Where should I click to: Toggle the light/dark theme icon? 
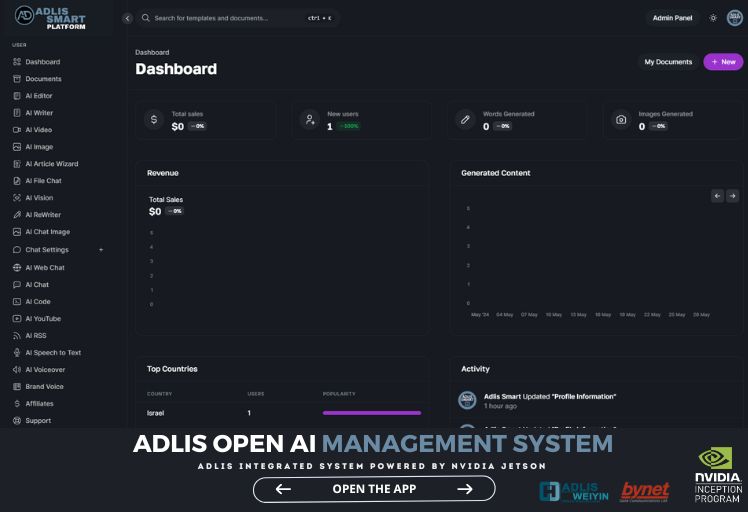pyautogui.click(x=713, y=18)
